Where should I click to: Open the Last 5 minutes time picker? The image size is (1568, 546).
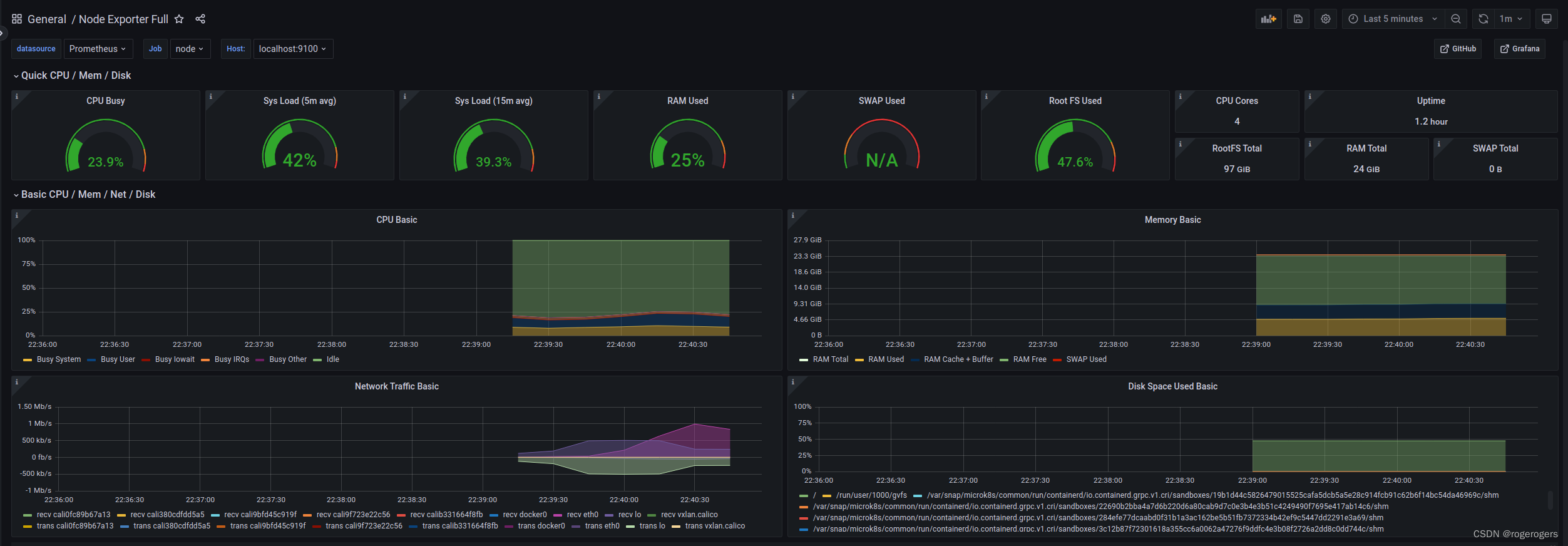(x=1393, y=19)
